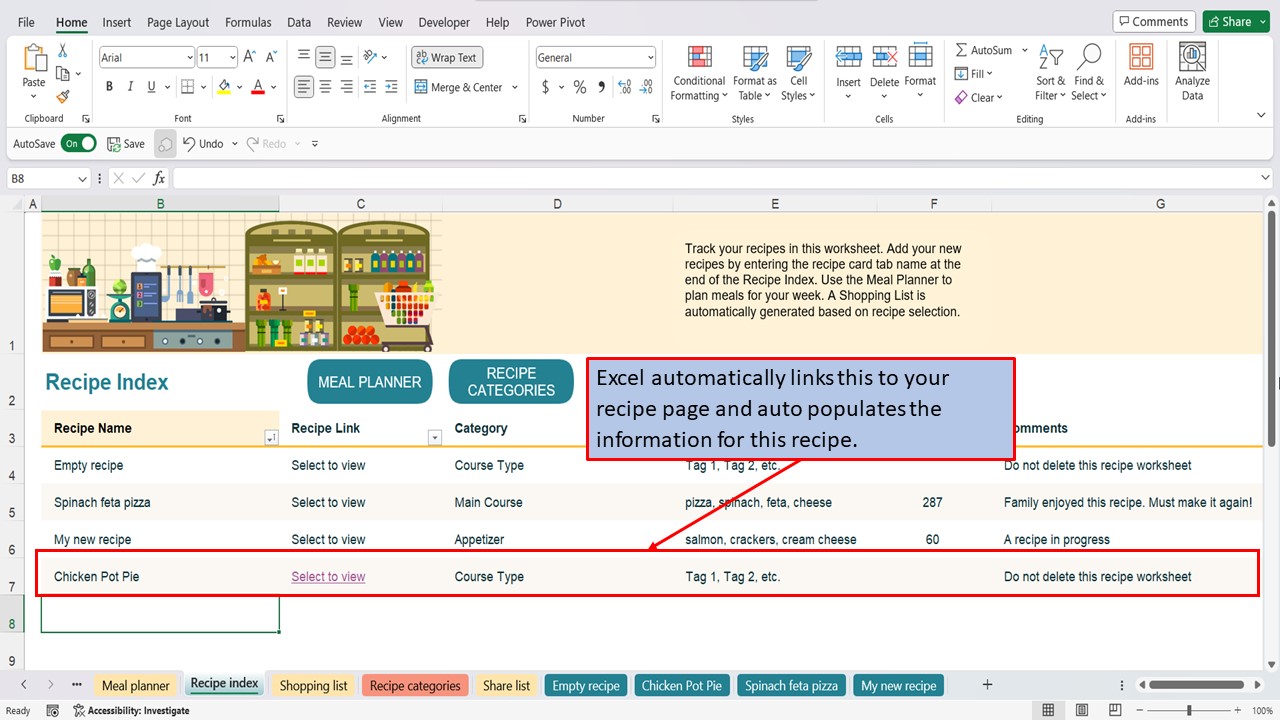Open Sort & Filter in the Editing group

(x=1049, y=71)
